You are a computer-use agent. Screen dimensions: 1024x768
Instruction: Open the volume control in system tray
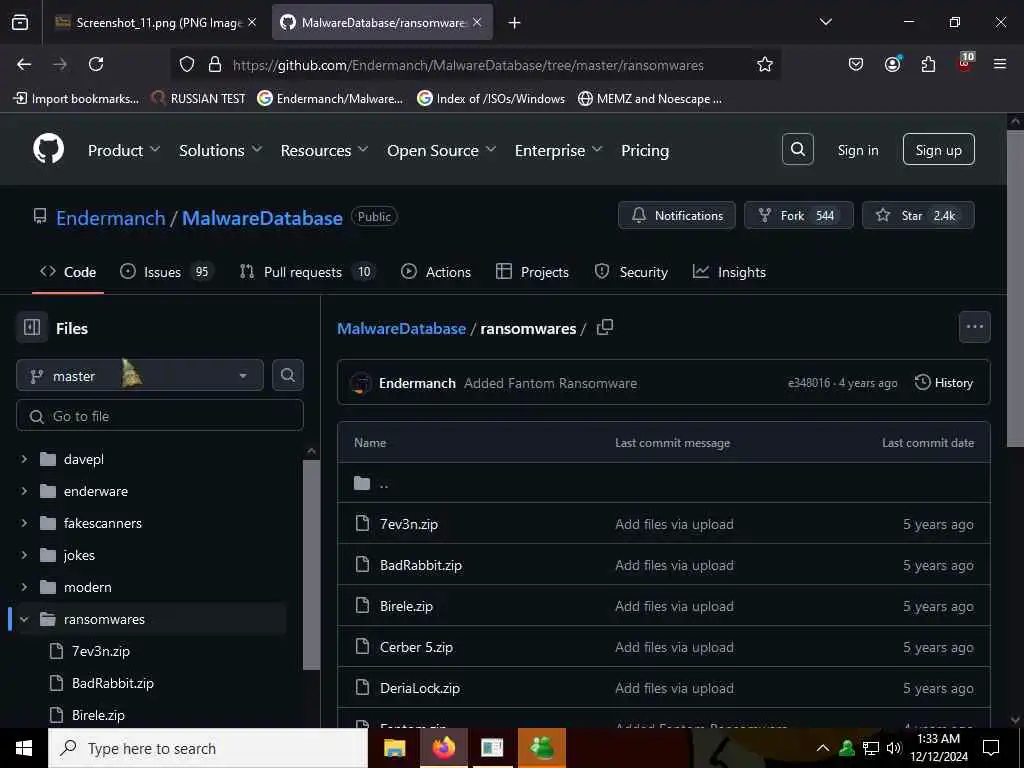point(893,748)
